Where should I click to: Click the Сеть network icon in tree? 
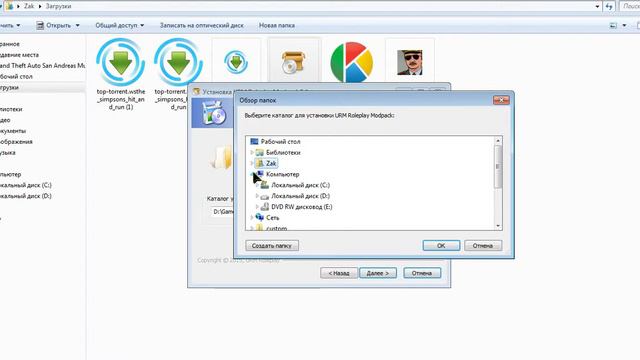tap(260, 218)
